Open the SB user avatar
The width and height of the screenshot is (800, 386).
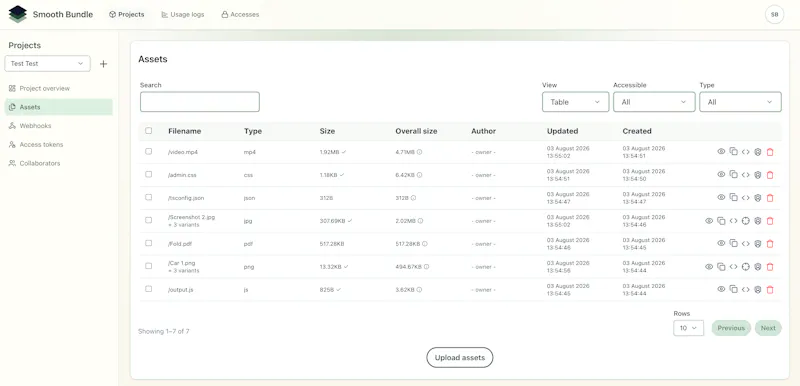(x=774, y=15)
